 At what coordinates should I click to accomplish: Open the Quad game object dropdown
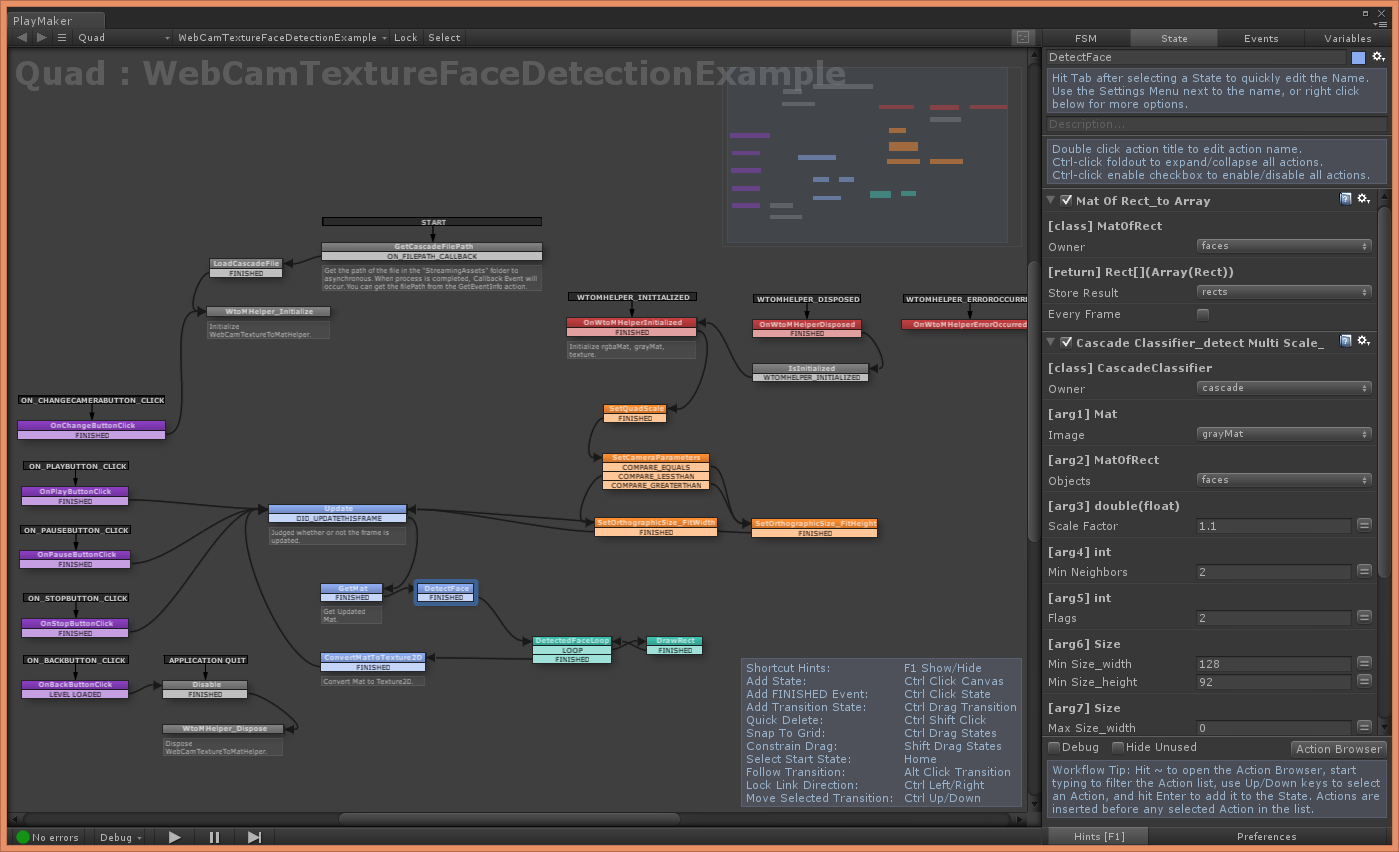[123, 38]
